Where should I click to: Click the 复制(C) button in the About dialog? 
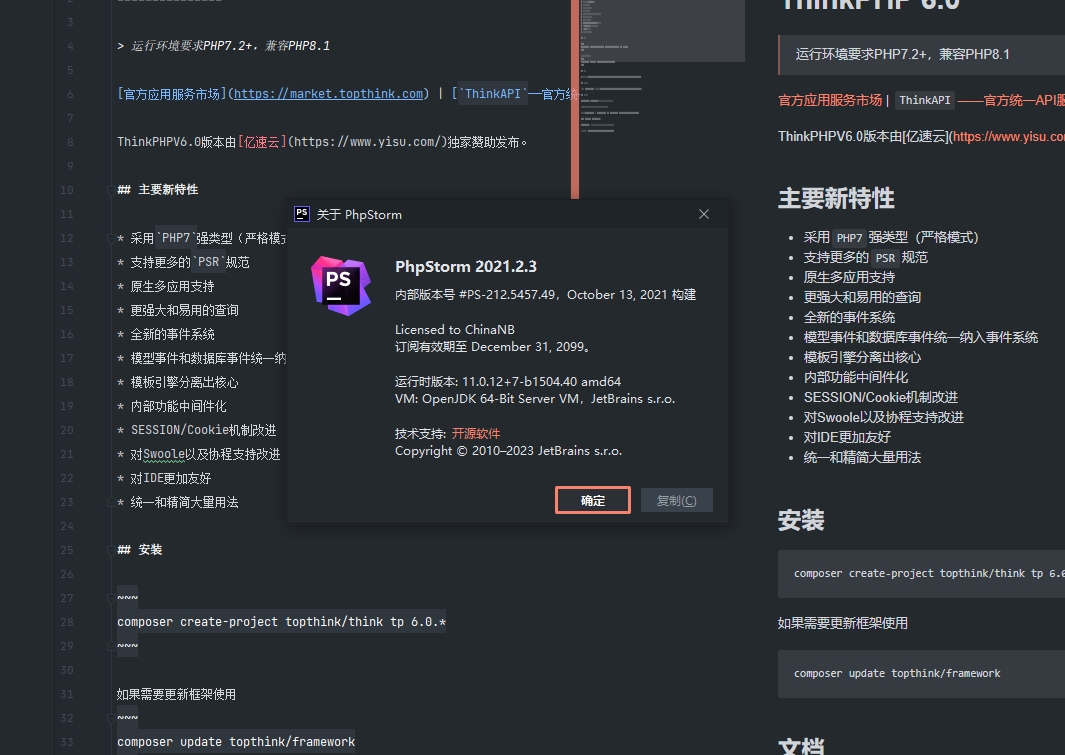[x=676, y=499]
